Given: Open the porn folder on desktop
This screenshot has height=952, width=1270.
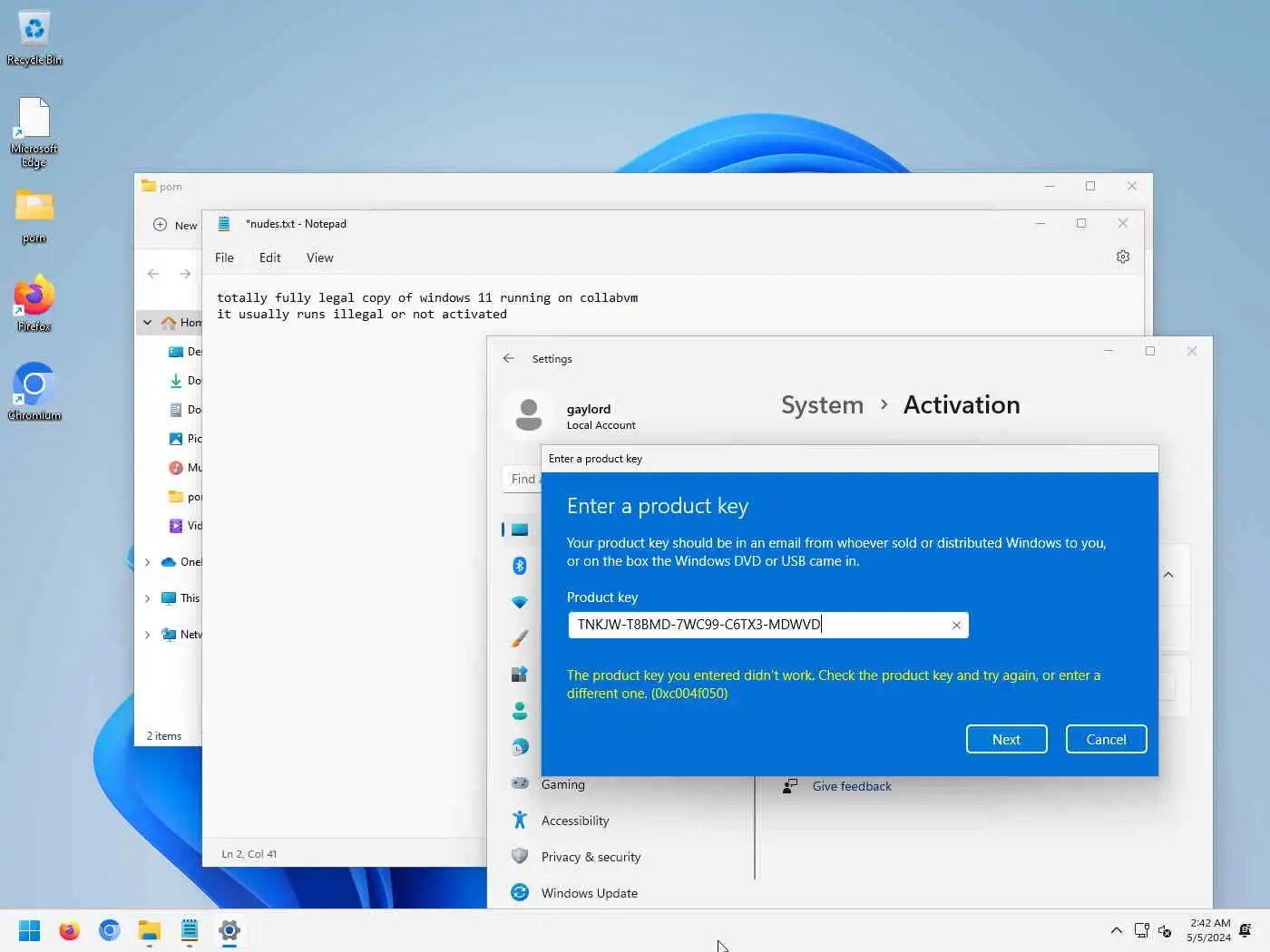Looking at the screenshot, I should tap(34, 218).
